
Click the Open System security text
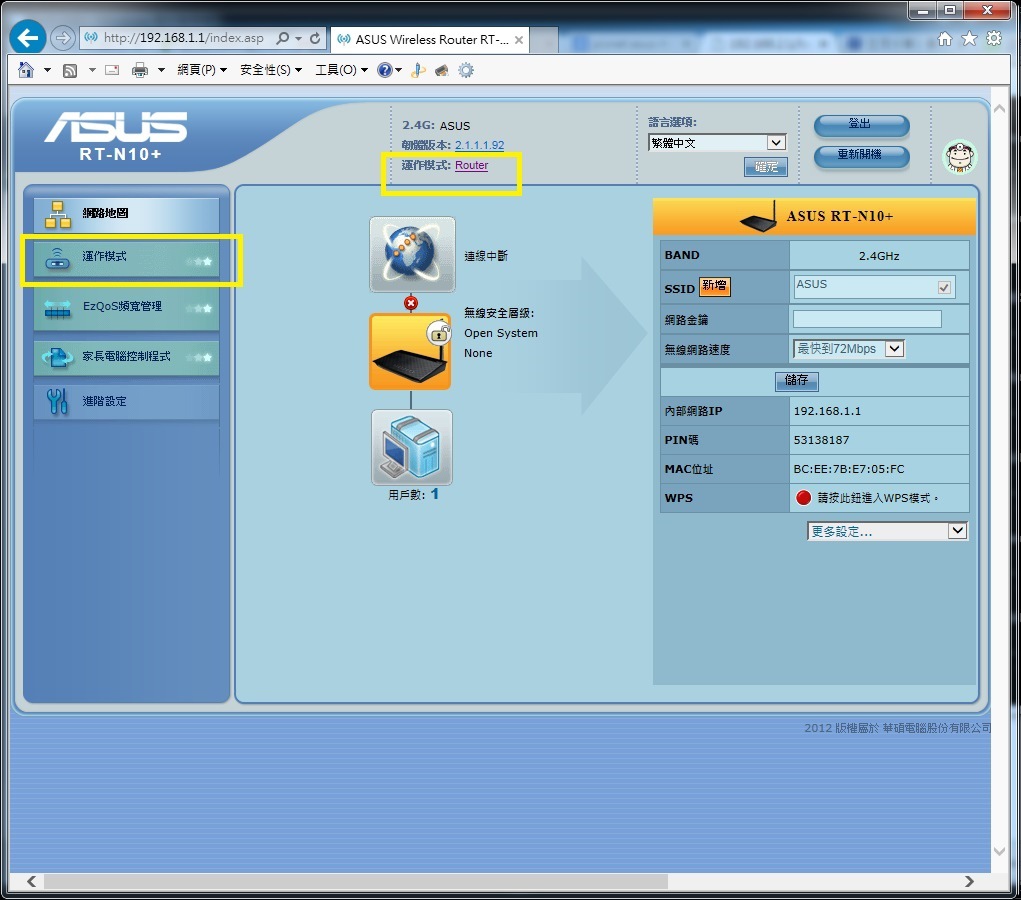pyautogui.click(x=501, y=333)
